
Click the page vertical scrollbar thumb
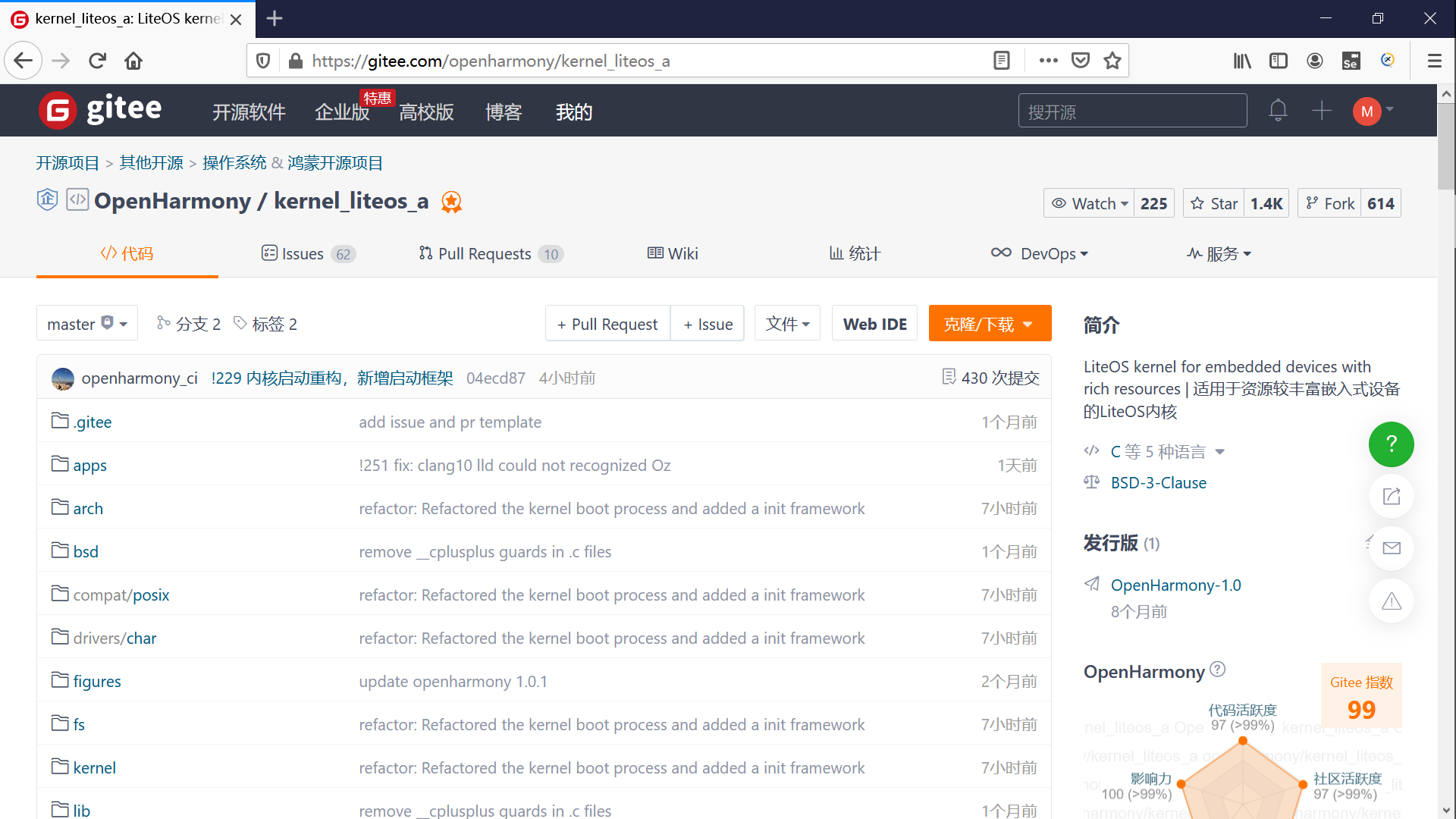(x=1446, y=148)
